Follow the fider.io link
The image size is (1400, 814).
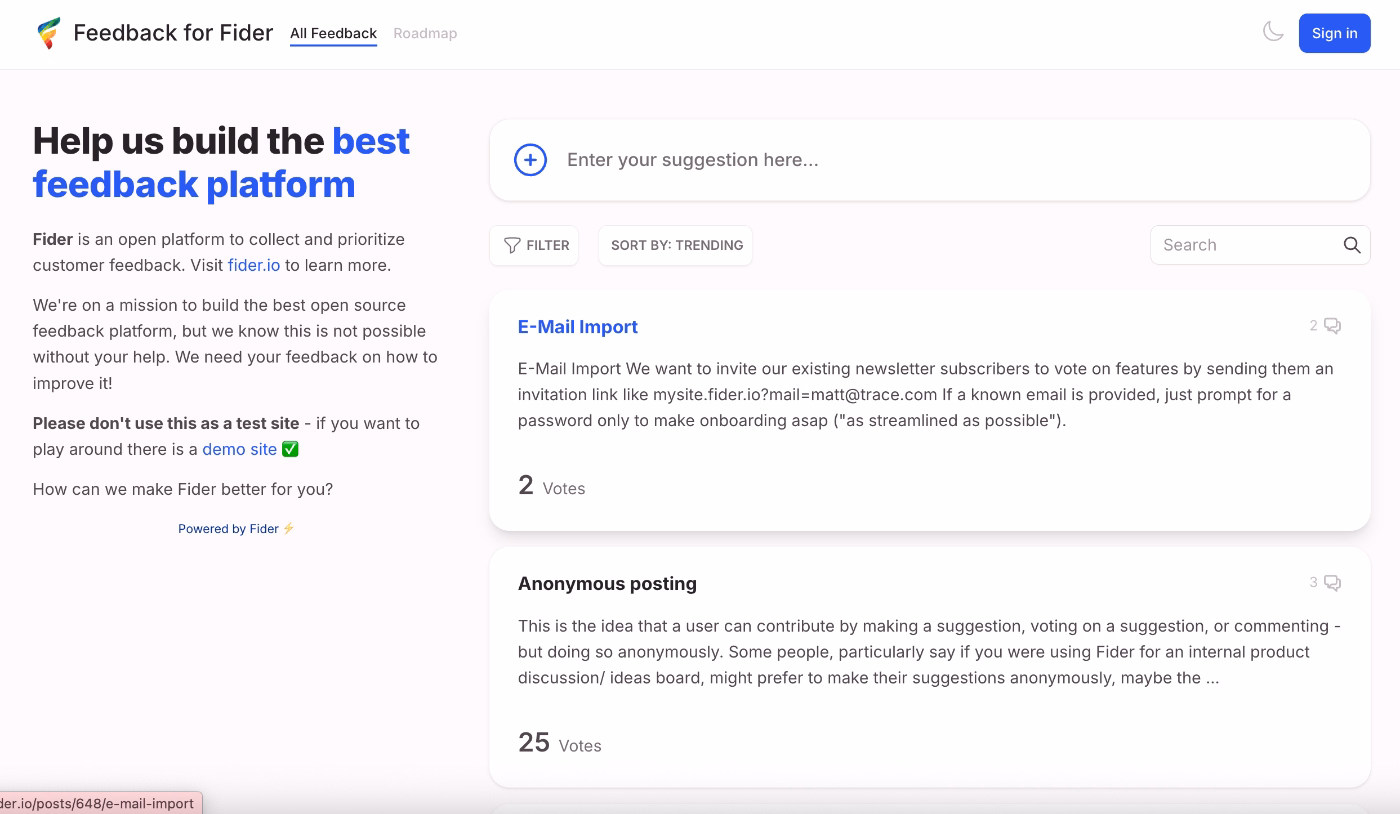(254, 265)
